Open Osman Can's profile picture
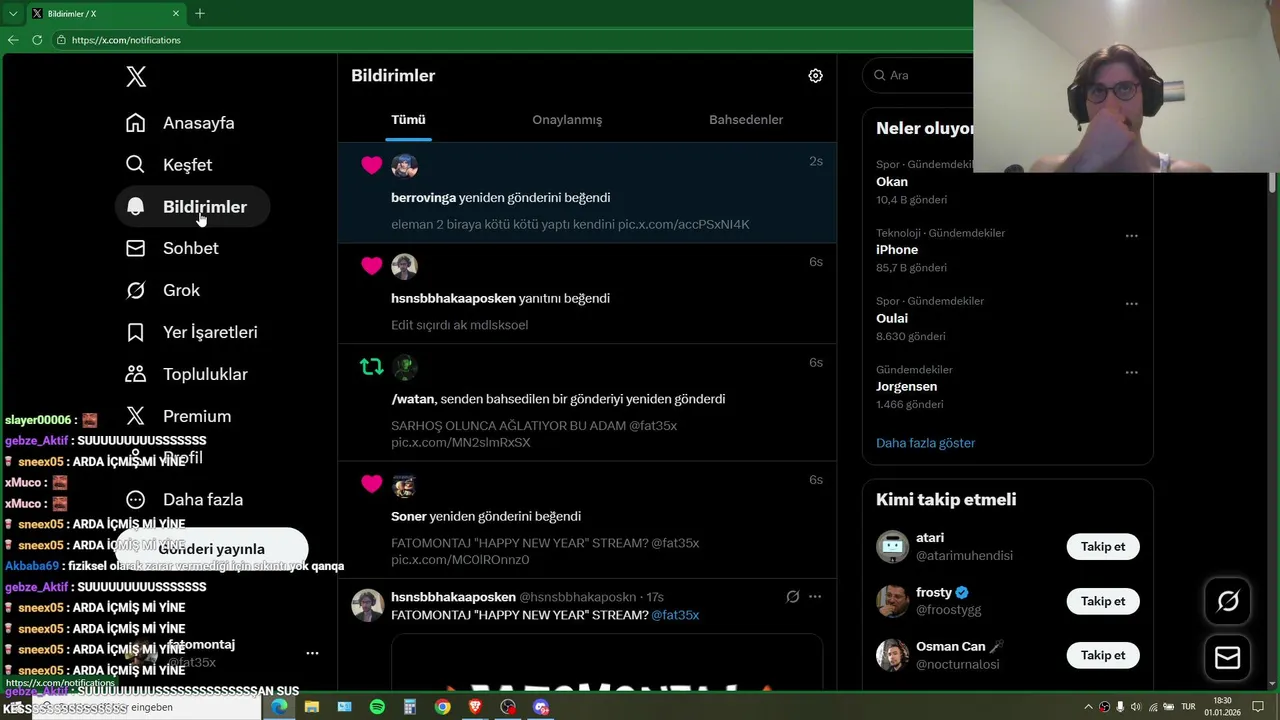 [892, 655]
